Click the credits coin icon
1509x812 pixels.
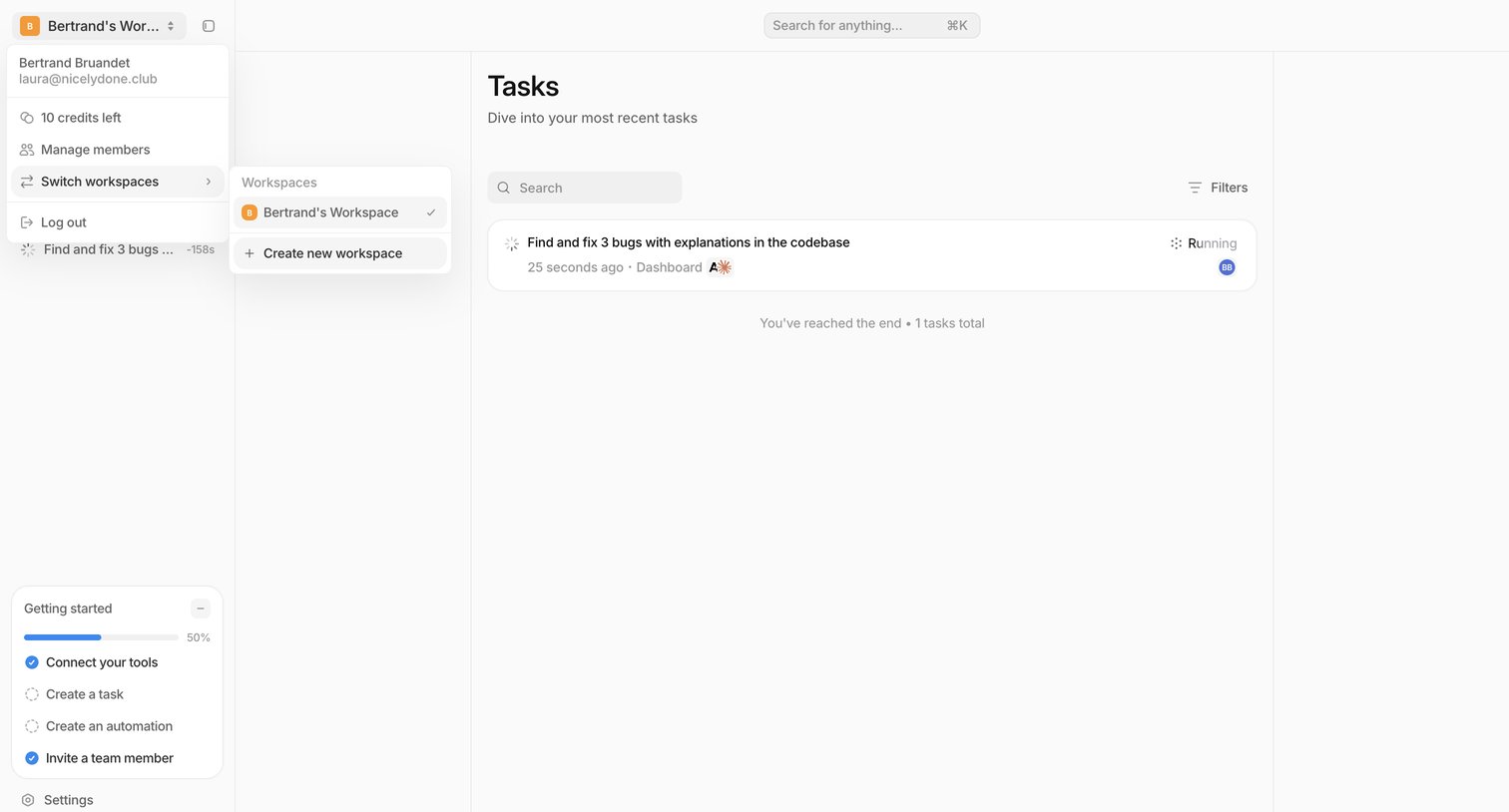27,118
